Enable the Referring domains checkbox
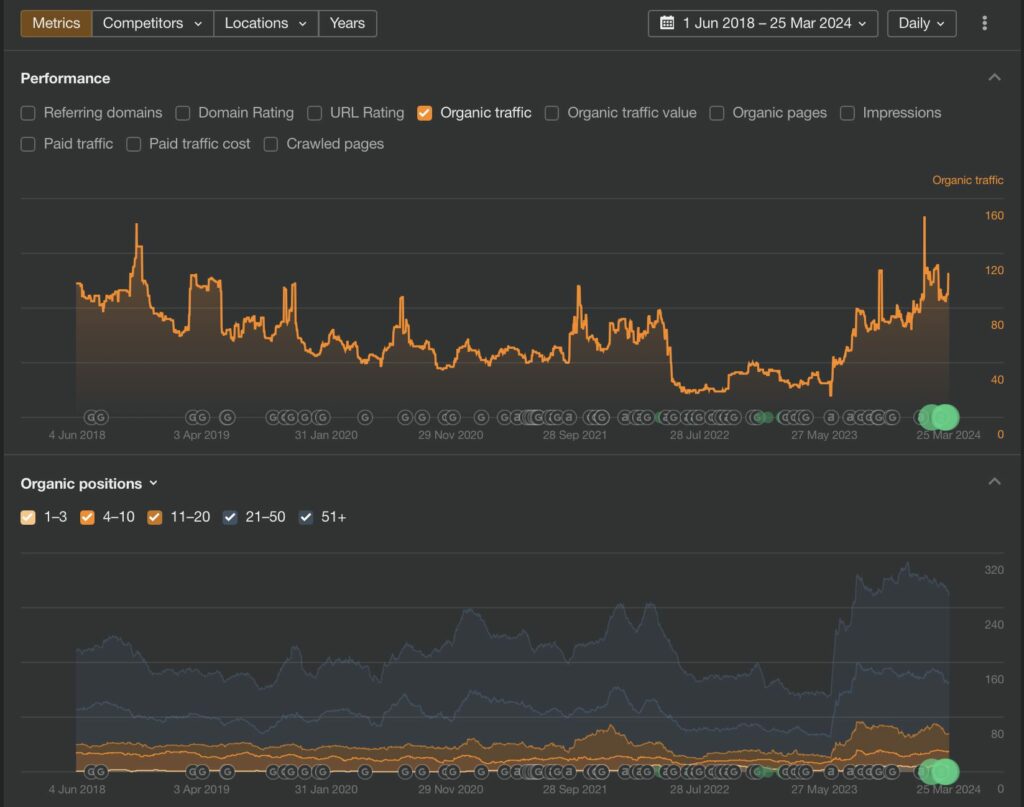Viewport: 1024px width, 807px height. tap(28, 113)
